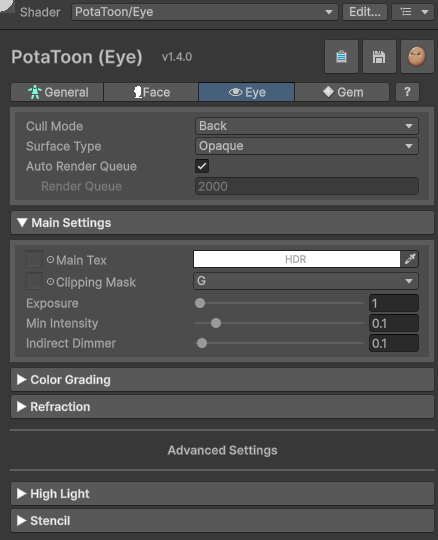
Task: Click the shader Edit... button
Action: pyautogui.click(x=365, y=12)
